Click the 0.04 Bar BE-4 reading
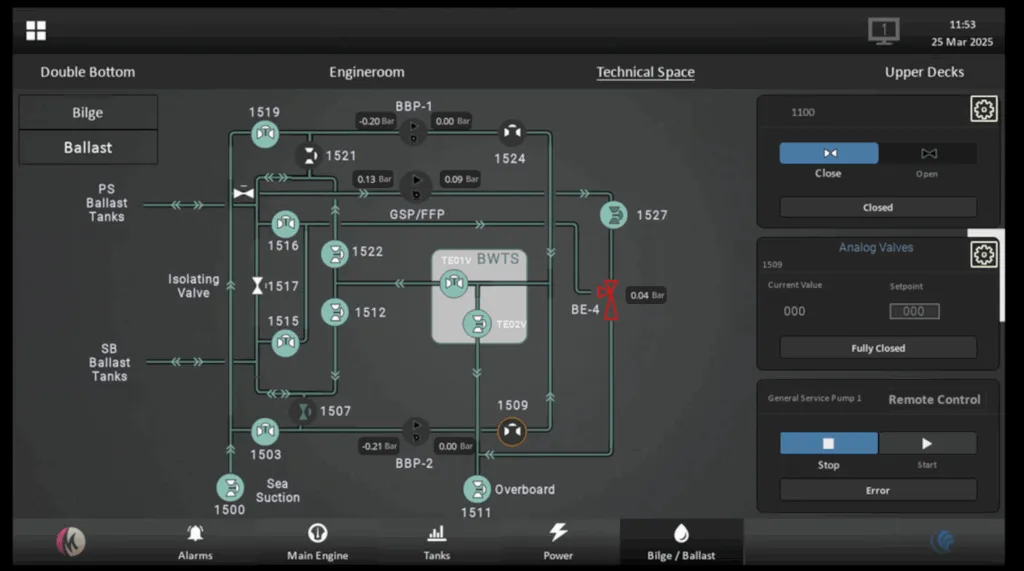1024x571 pixels. (647, 295)
